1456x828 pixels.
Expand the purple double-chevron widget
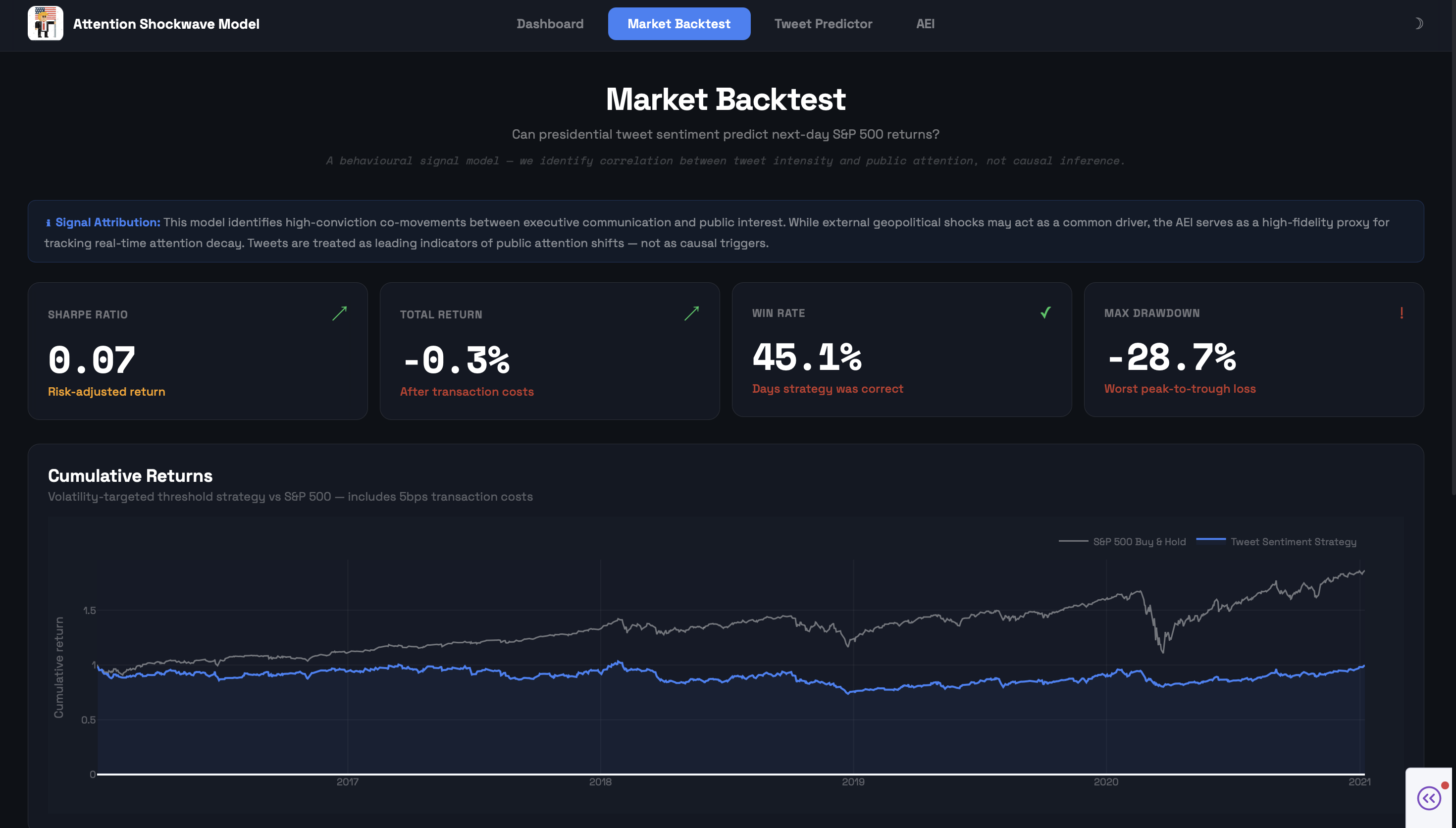coord(1428,798)
